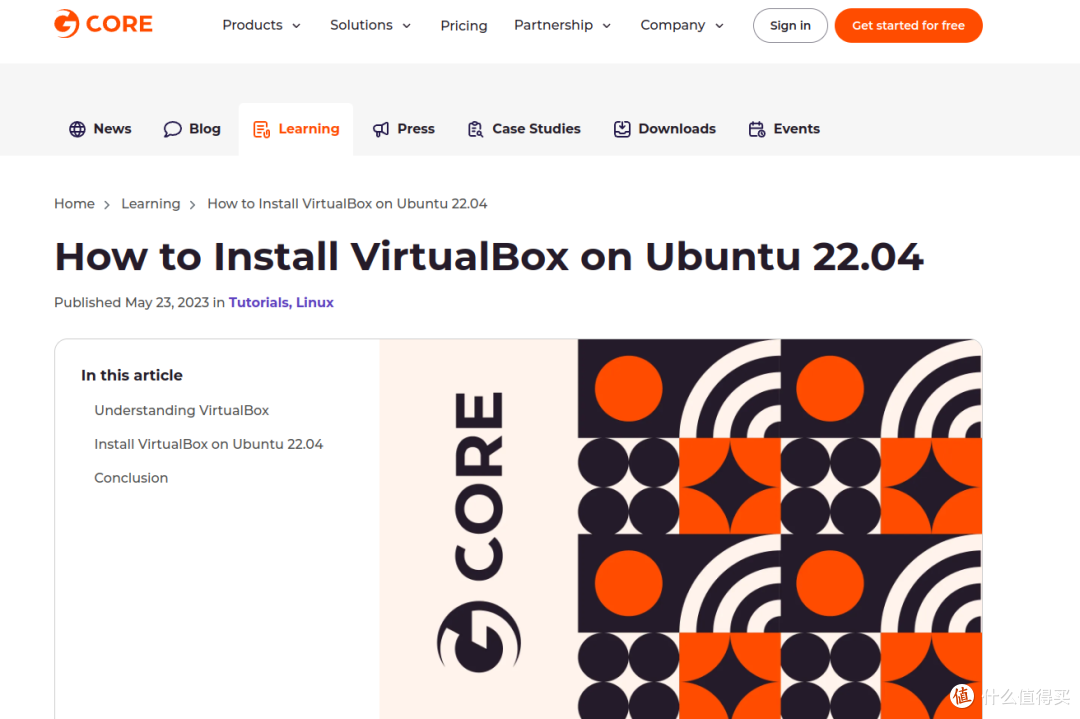Jump to Install VirtualBox on Ubuntu 22.04 section
1080x719 pixels.
(x=209, y=444)
